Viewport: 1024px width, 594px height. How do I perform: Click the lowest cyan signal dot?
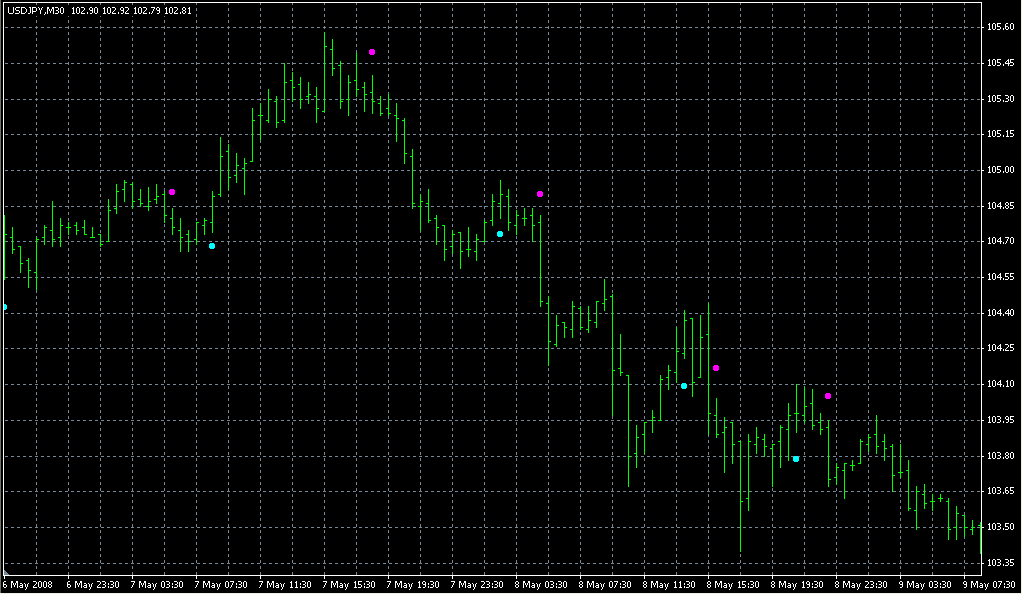(x=796, y=459)
